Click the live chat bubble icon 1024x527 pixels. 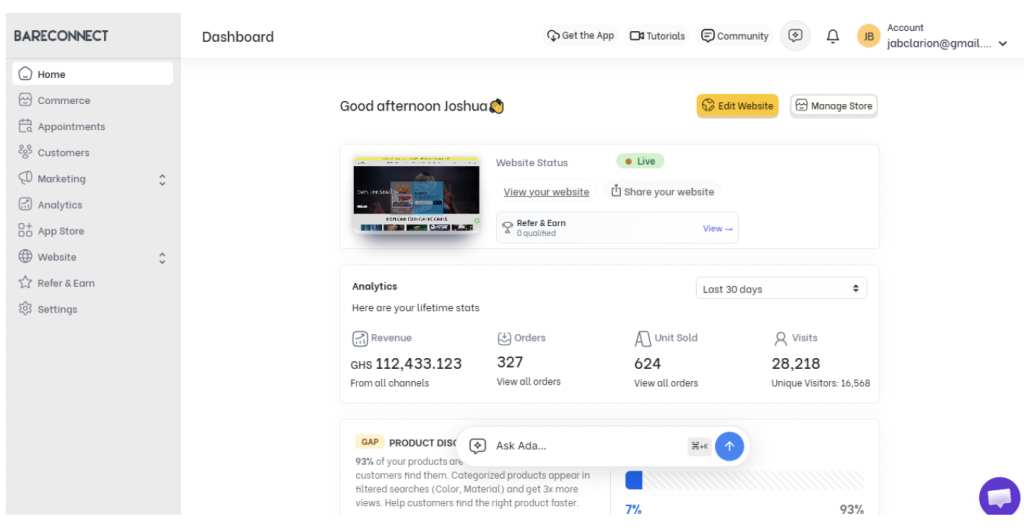point(998,497)
